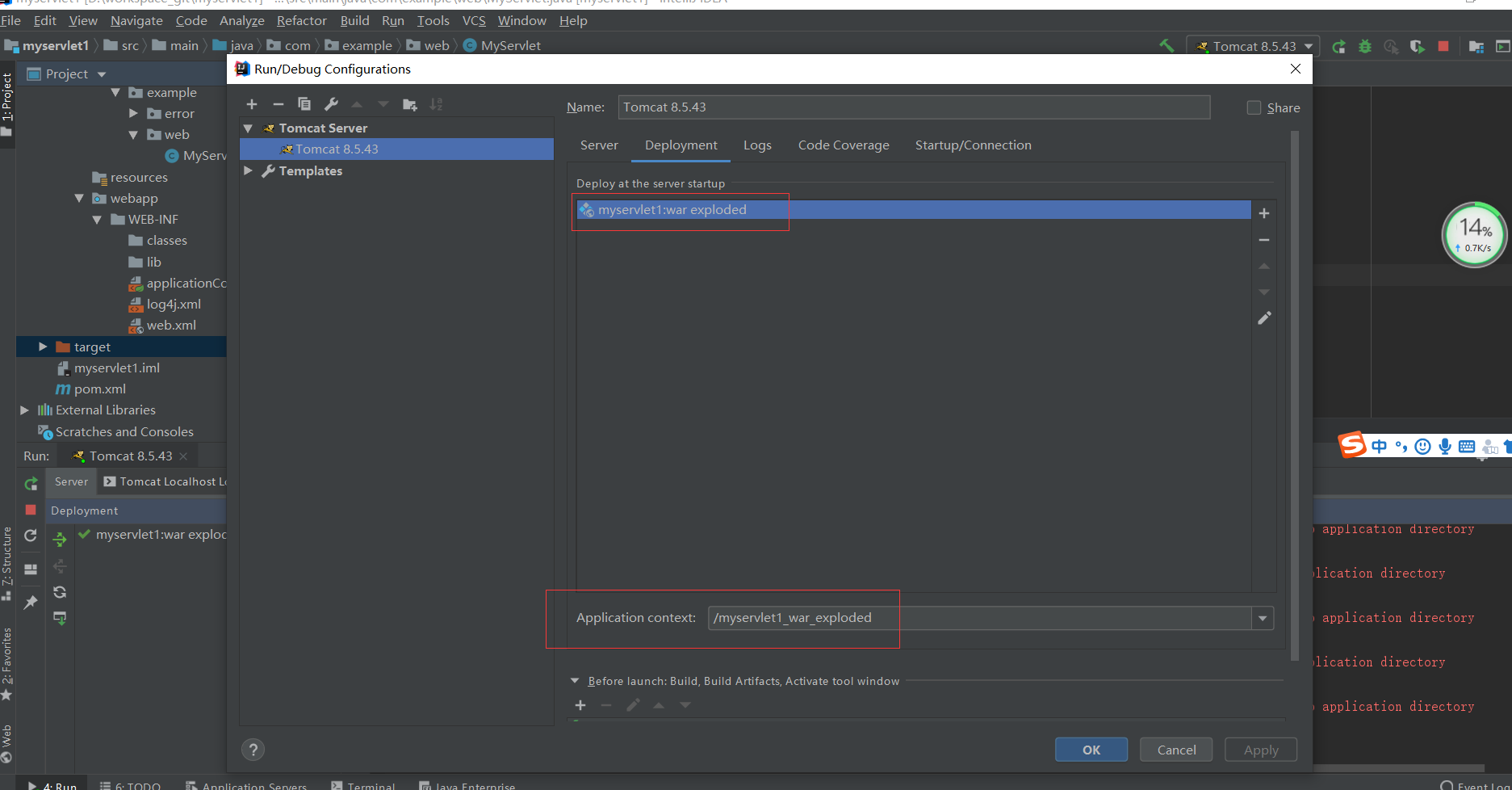Select Tomcat 8.5.43 configuration in tree

(x=397, y=149)
